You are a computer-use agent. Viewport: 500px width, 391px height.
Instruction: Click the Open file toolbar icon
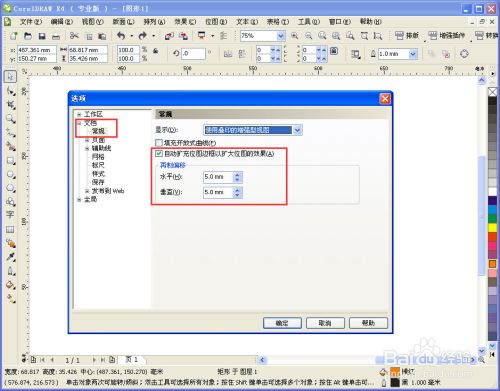[x=28, y=36]
